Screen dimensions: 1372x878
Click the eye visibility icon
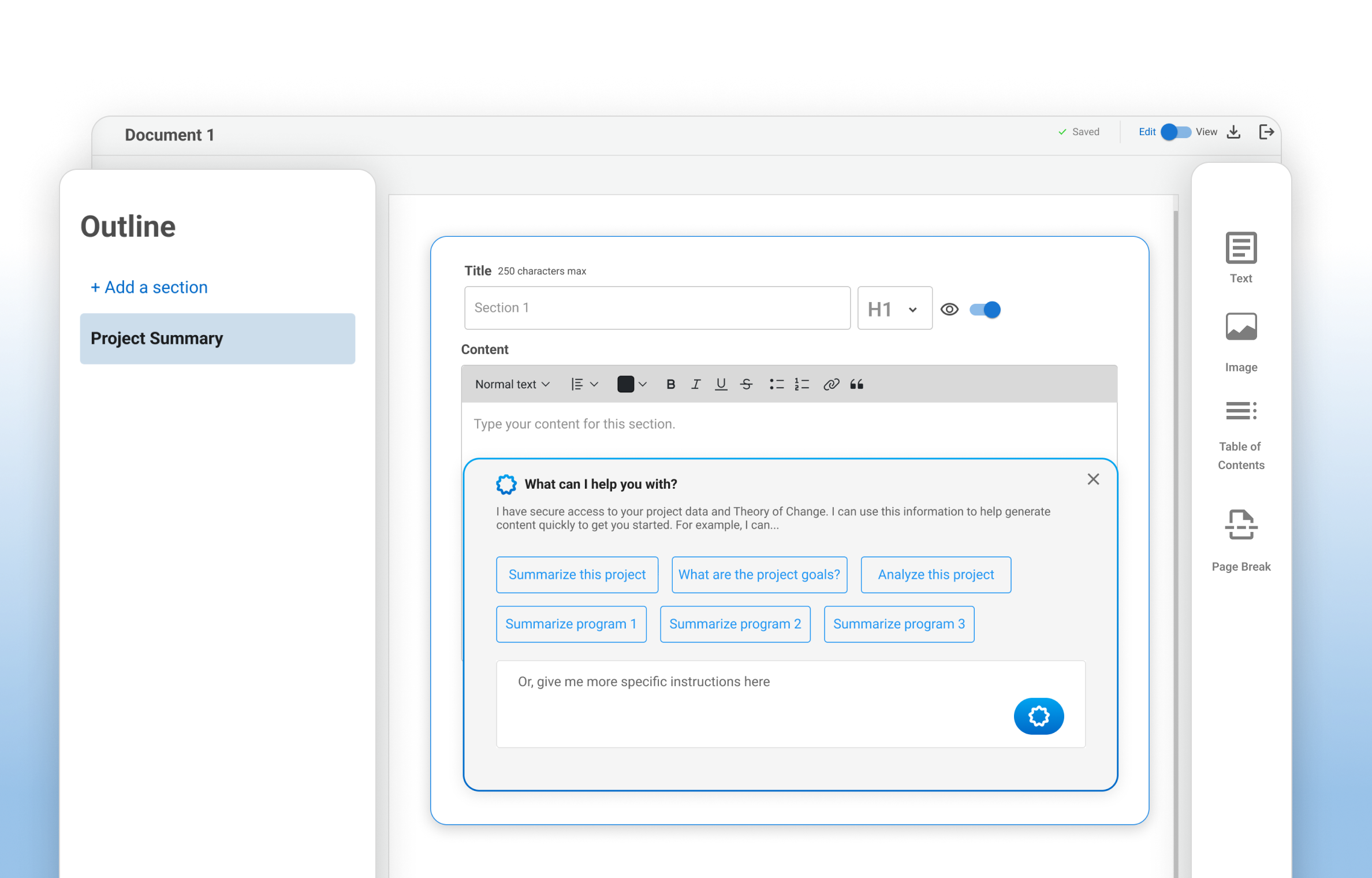point(949,310)
